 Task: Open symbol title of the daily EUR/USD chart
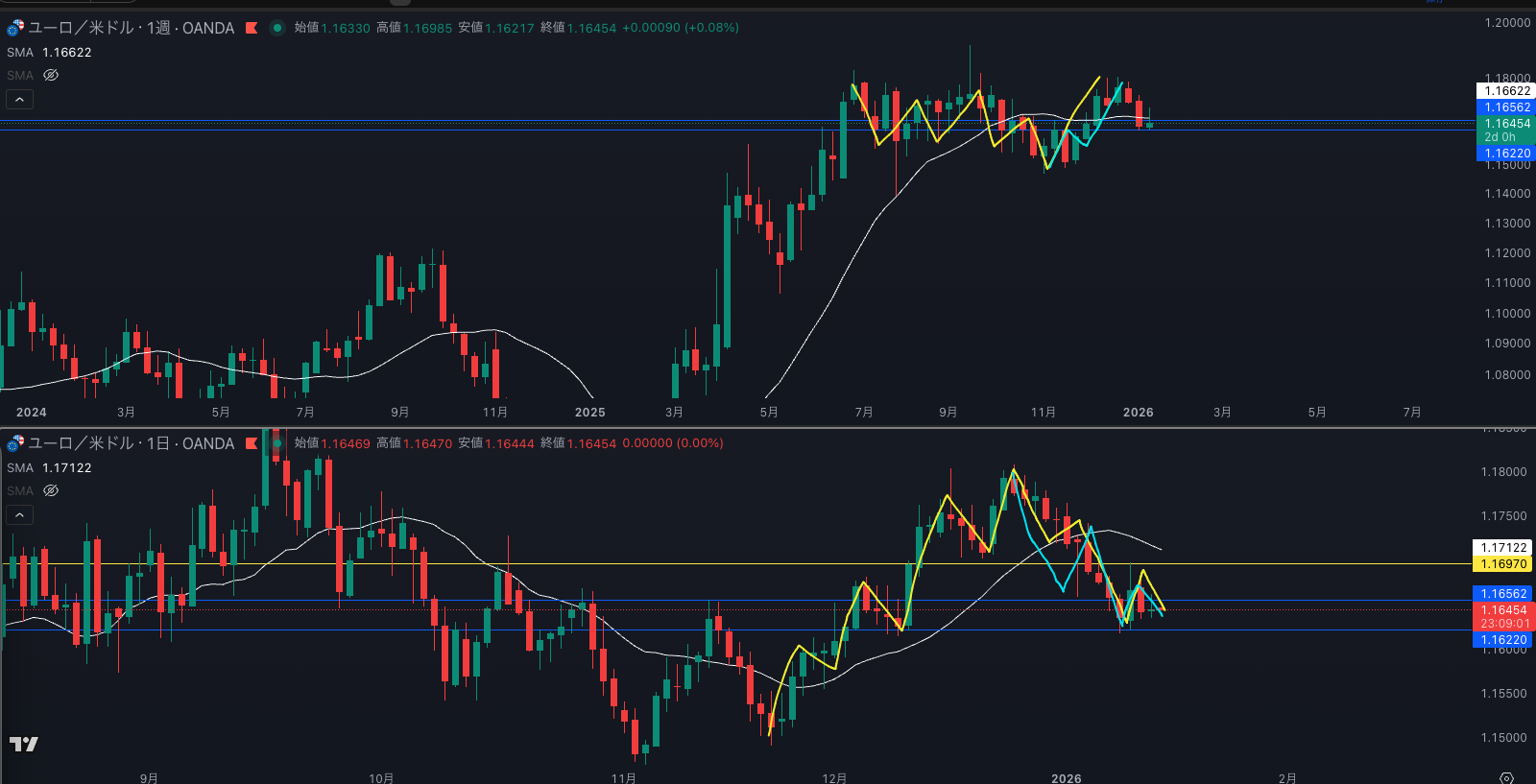pos(131,443)
